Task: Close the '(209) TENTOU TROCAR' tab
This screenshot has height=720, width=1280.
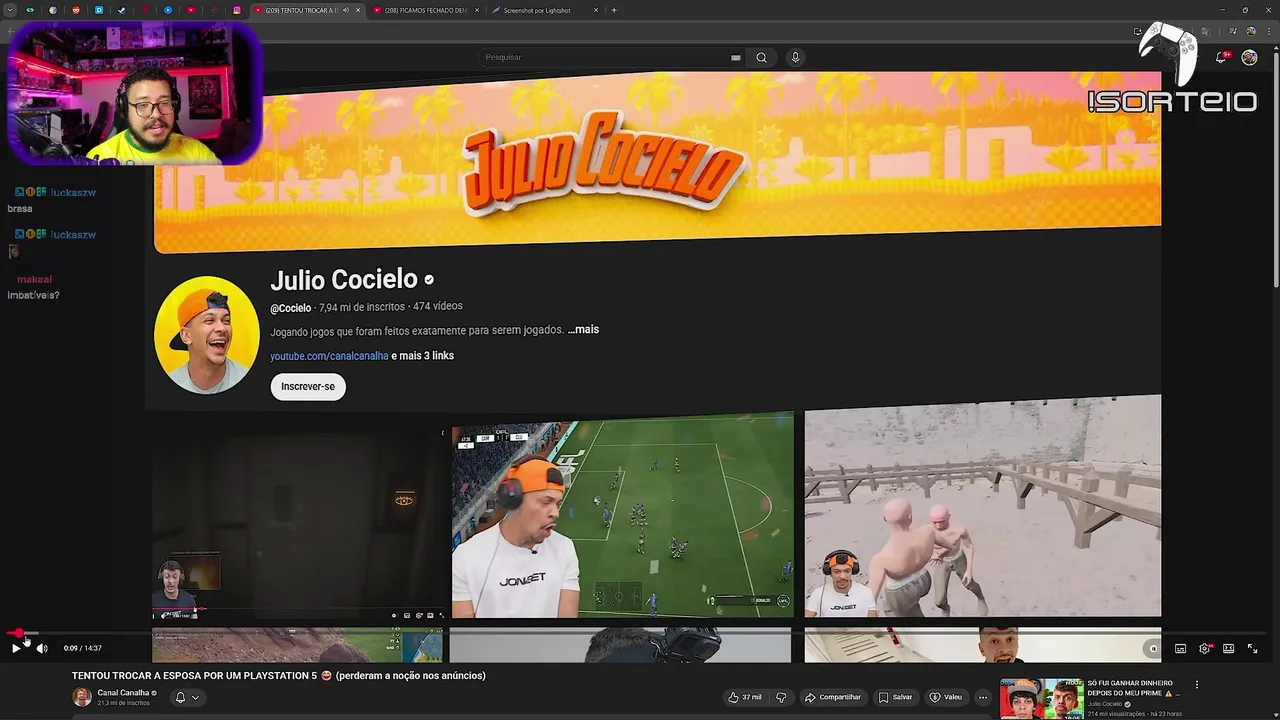Action: point(358,10)
